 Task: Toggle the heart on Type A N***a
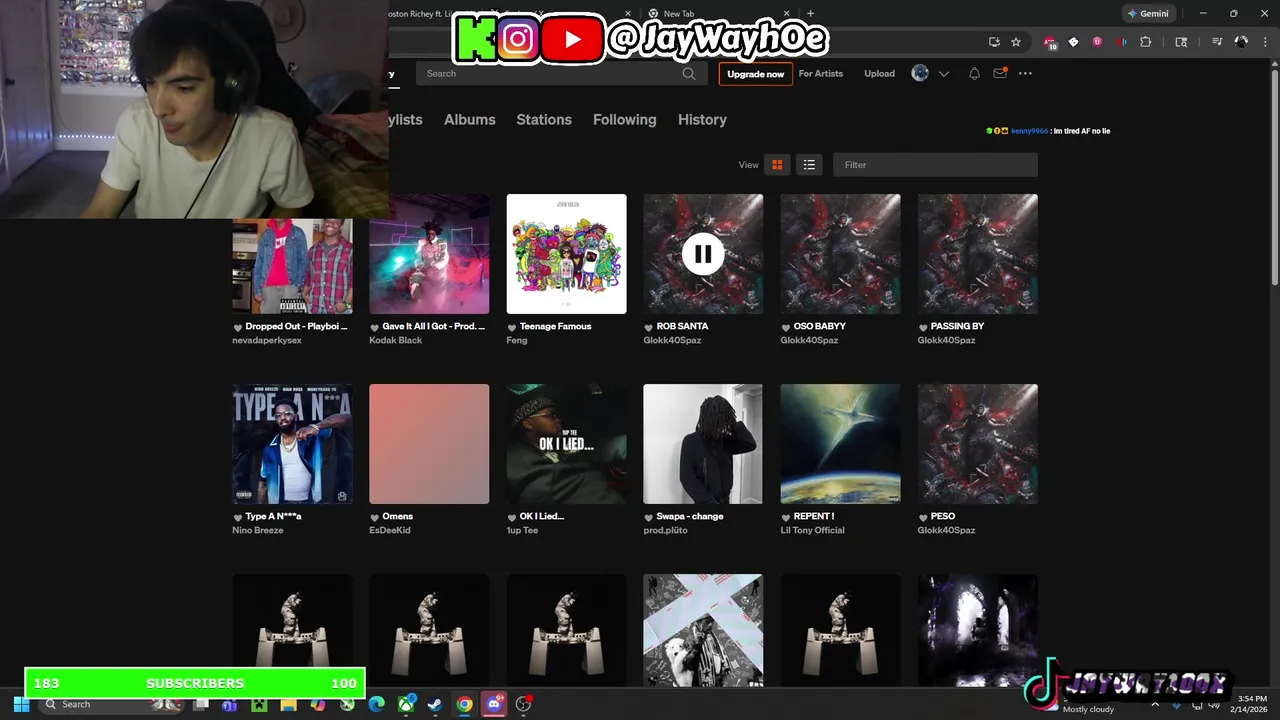(238, 517)
